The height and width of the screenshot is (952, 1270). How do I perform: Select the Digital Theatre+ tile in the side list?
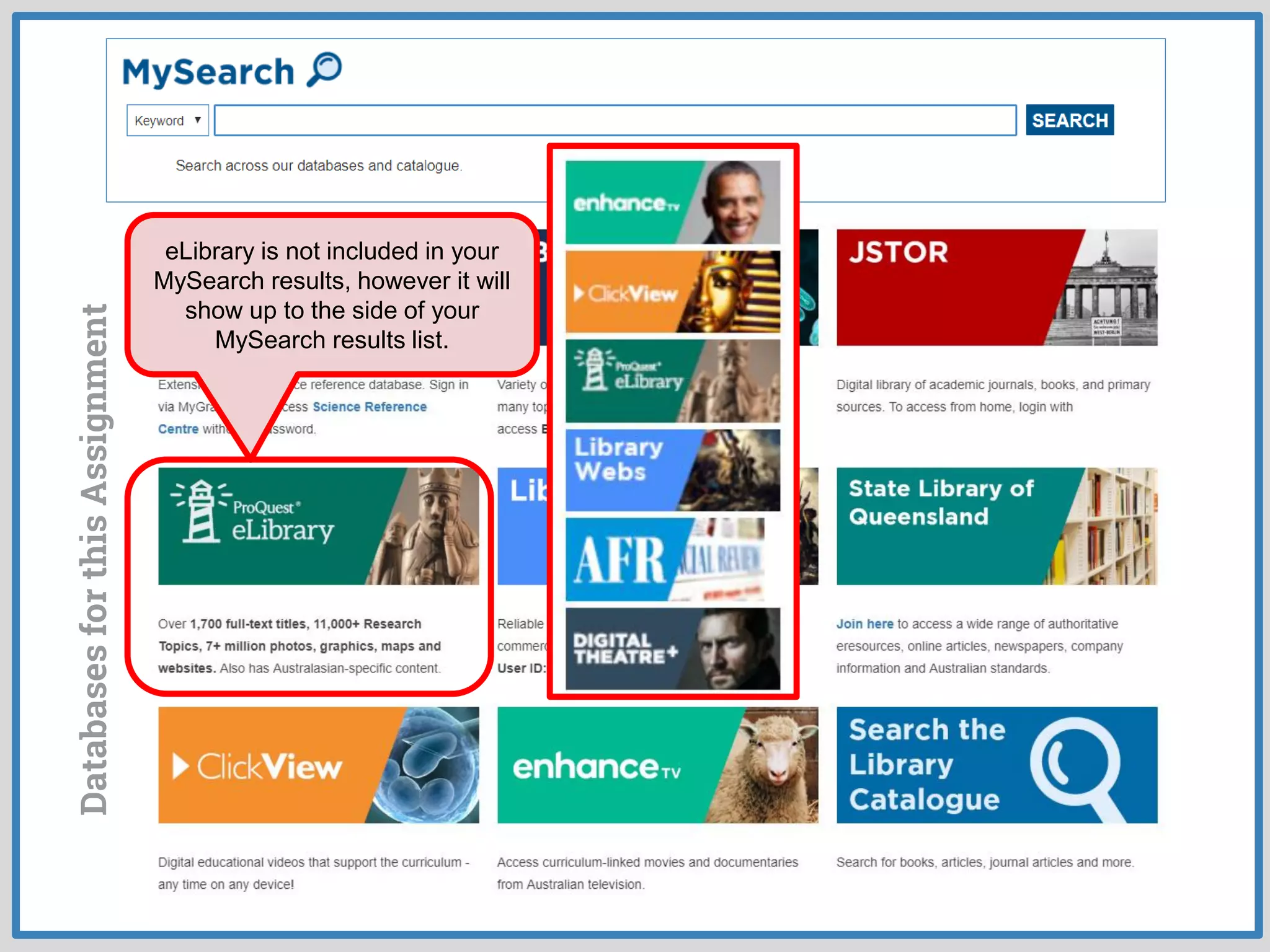pos(673,649)
